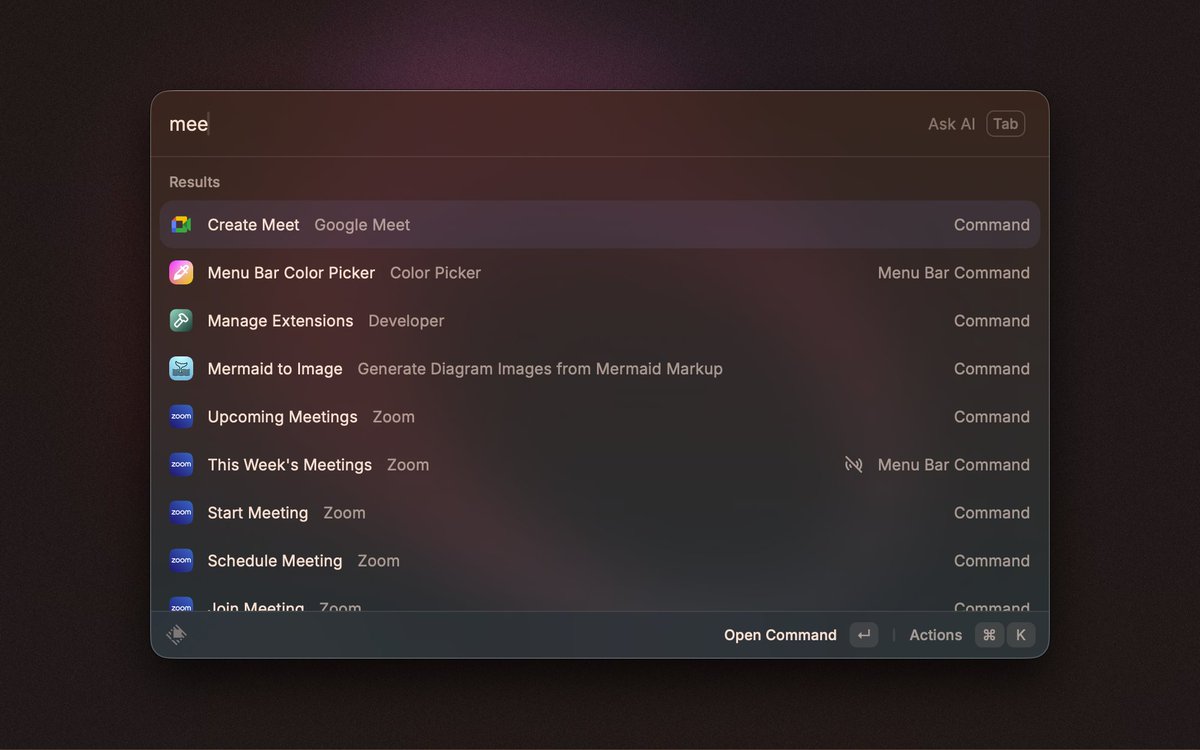Click 'Generate Diagram Images from Mermaid Markup' text

[540, 369]
